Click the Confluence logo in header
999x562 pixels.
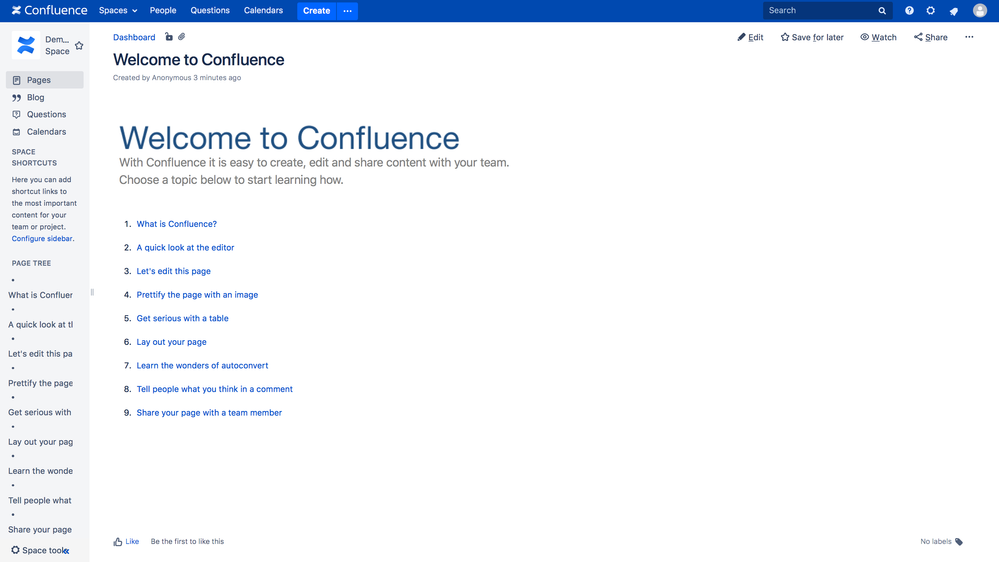coord(49,10)
